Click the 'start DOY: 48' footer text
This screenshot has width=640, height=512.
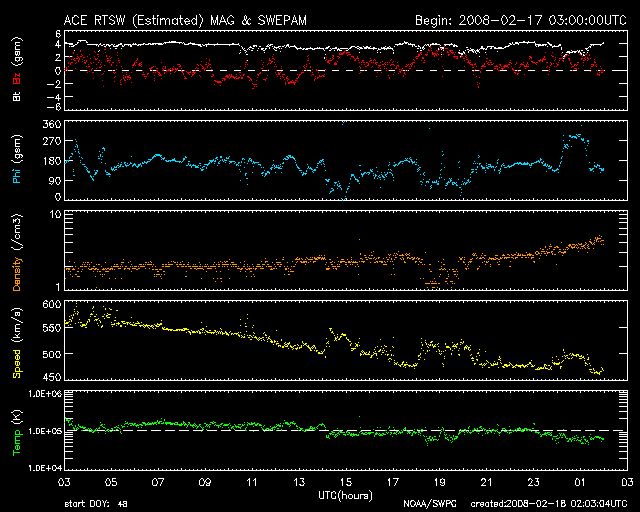coord(96,504)
